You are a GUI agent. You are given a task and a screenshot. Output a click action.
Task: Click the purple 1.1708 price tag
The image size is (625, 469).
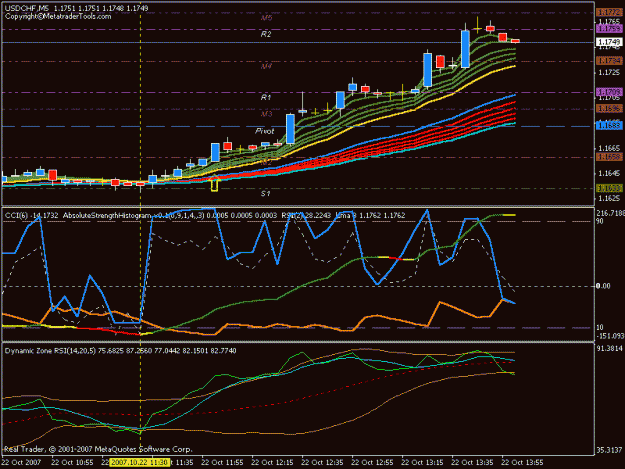[x=609, y=92]
